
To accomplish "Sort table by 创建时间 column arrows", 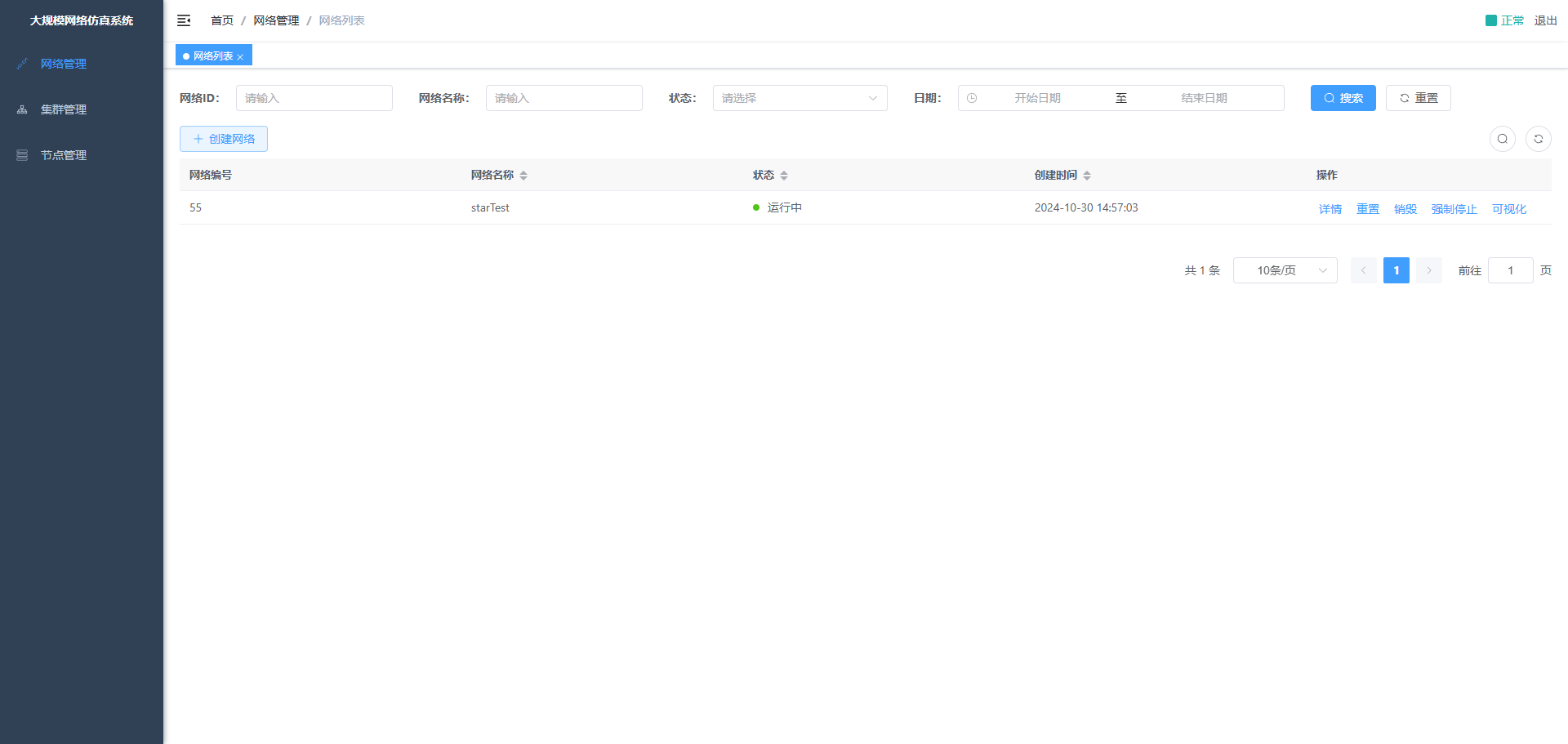I will pos(1087,176).
